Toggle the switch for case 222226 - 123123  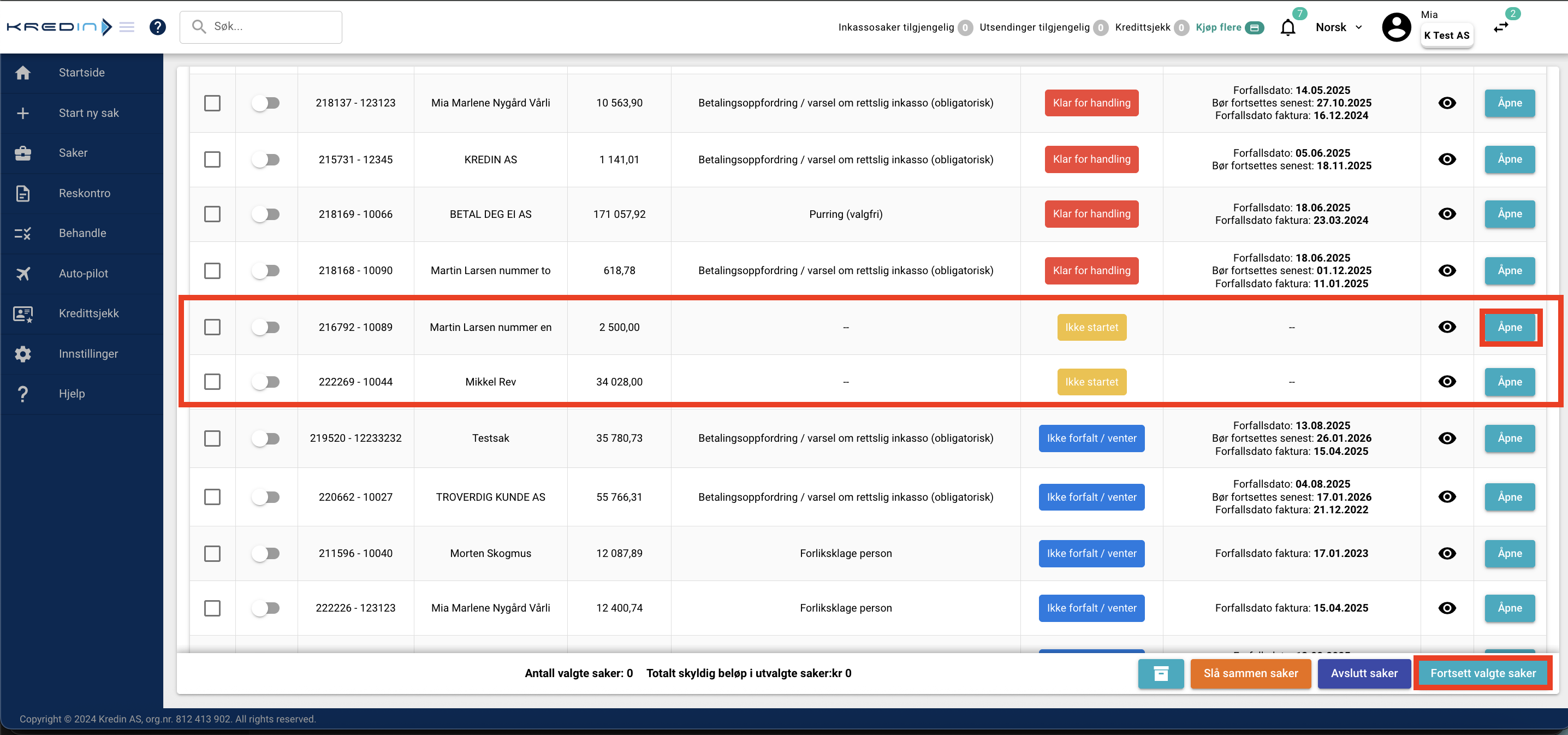click(266, 608)
